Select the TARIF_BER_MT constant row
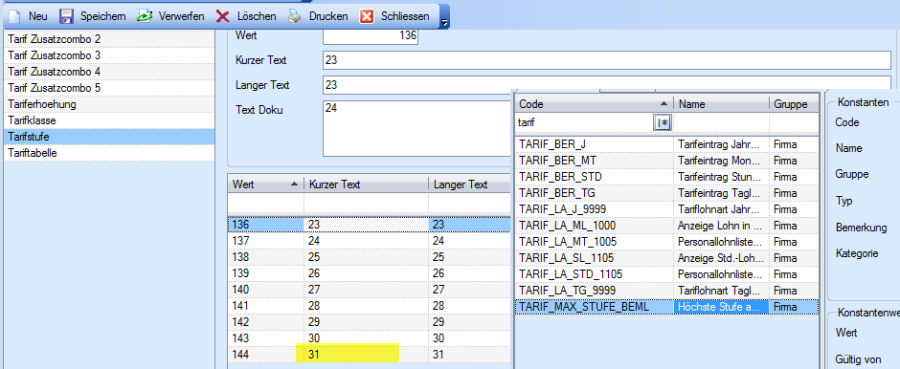 (666, 160)
